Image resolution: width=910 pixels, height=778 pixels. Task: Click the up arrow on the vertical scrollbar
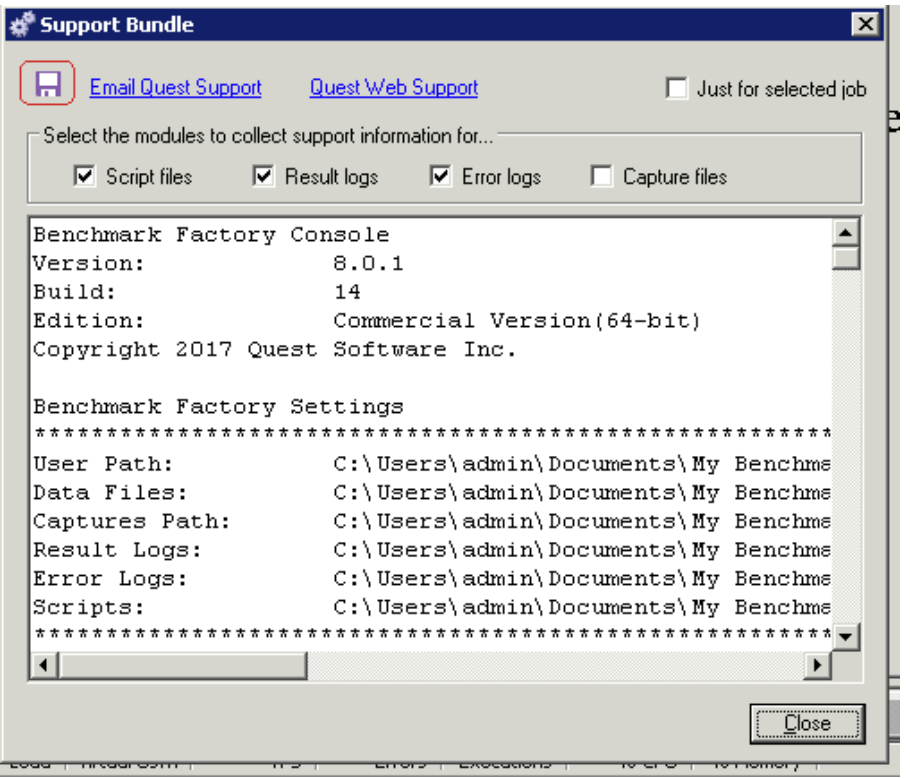coord(845,233)
